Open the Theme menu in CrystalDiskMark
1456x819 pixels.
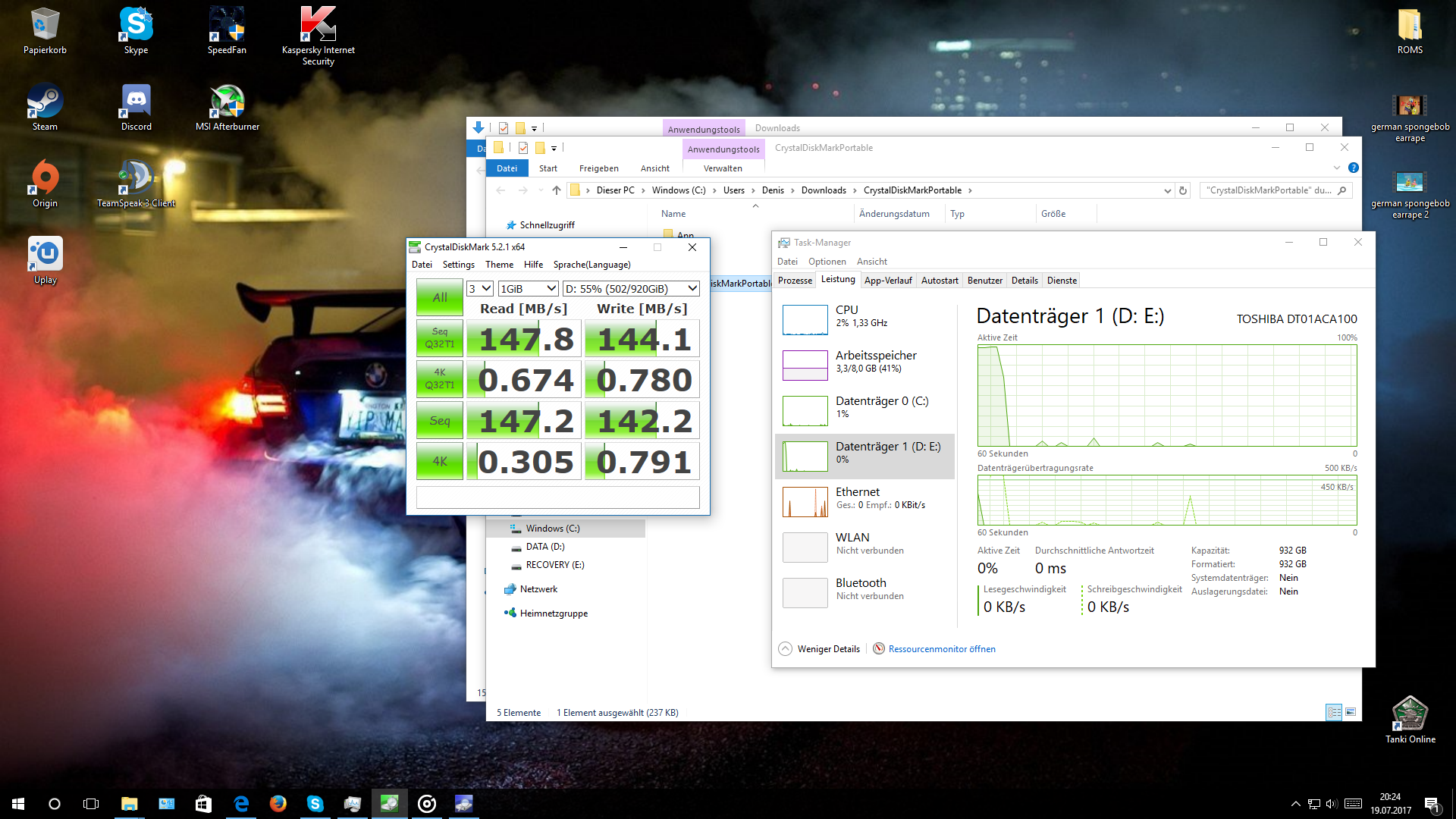499,265
